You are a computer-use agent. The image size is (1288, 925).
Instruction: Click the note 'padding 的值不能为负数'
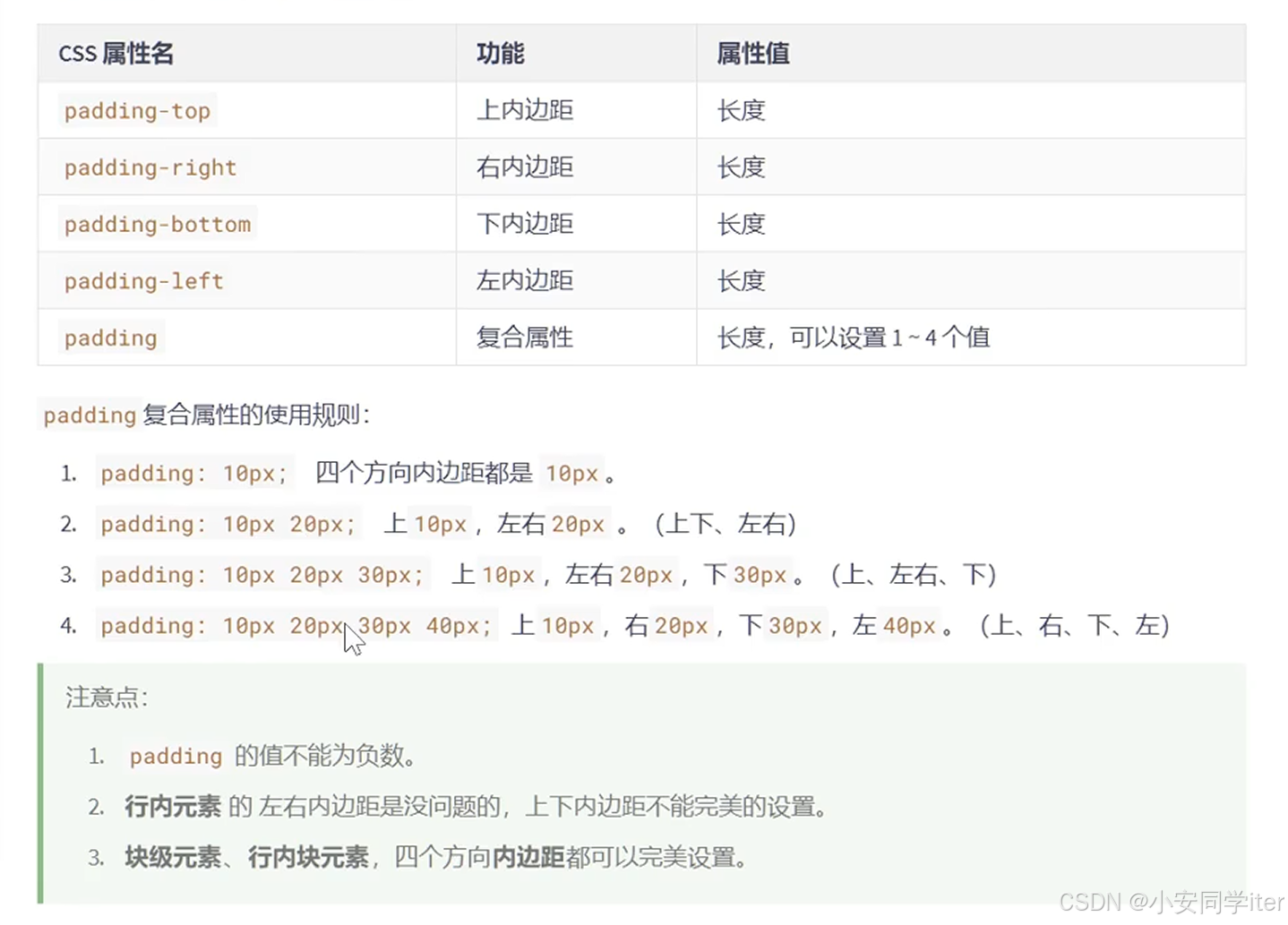[x=271, y=757]
